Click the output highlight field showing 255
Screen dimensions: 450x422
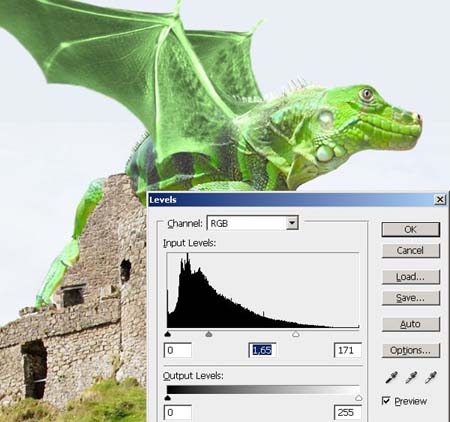click(348, 412)
